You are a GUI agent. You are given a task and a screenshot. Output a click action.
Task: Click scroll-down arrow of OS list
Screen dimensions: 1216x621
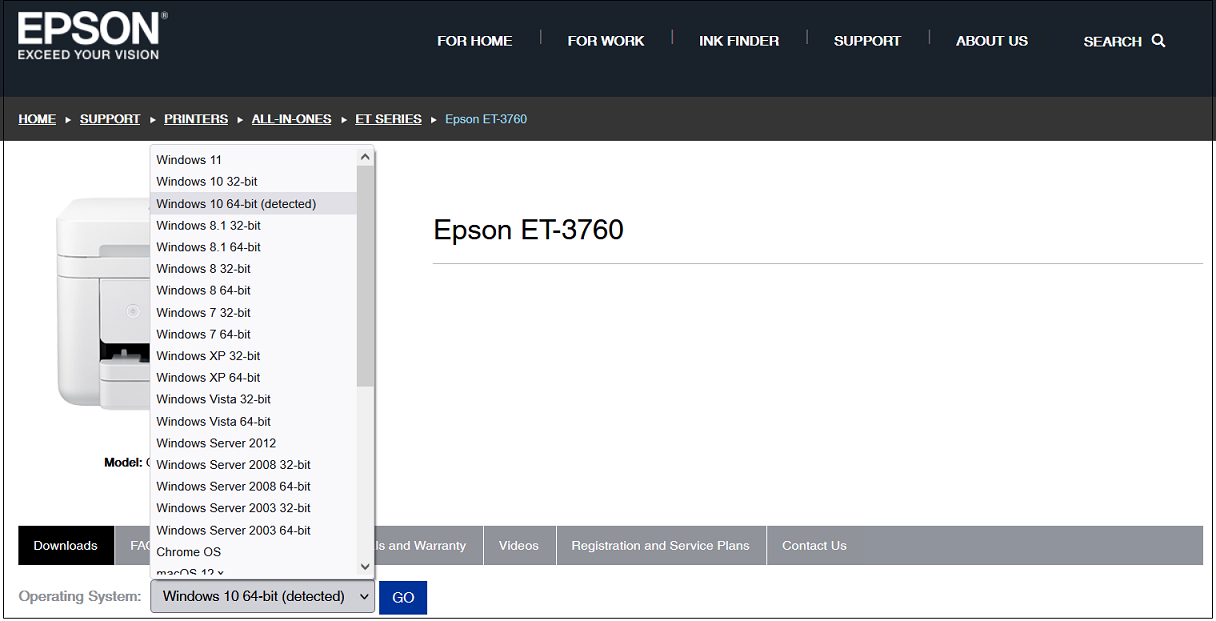pyautogui.click(x=365, y=567)
